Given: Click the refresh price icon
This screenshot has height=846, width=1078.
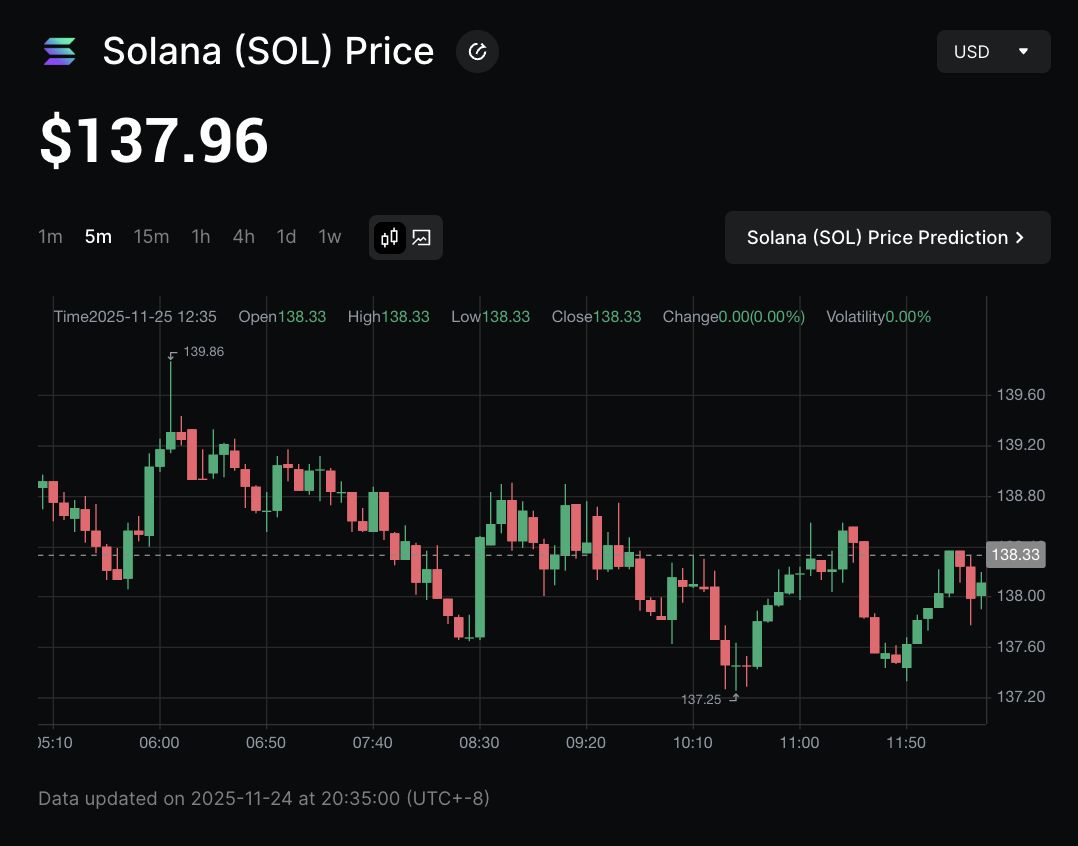Looking at the screenshot, I should pyautogui.click(x=477, y=51).
